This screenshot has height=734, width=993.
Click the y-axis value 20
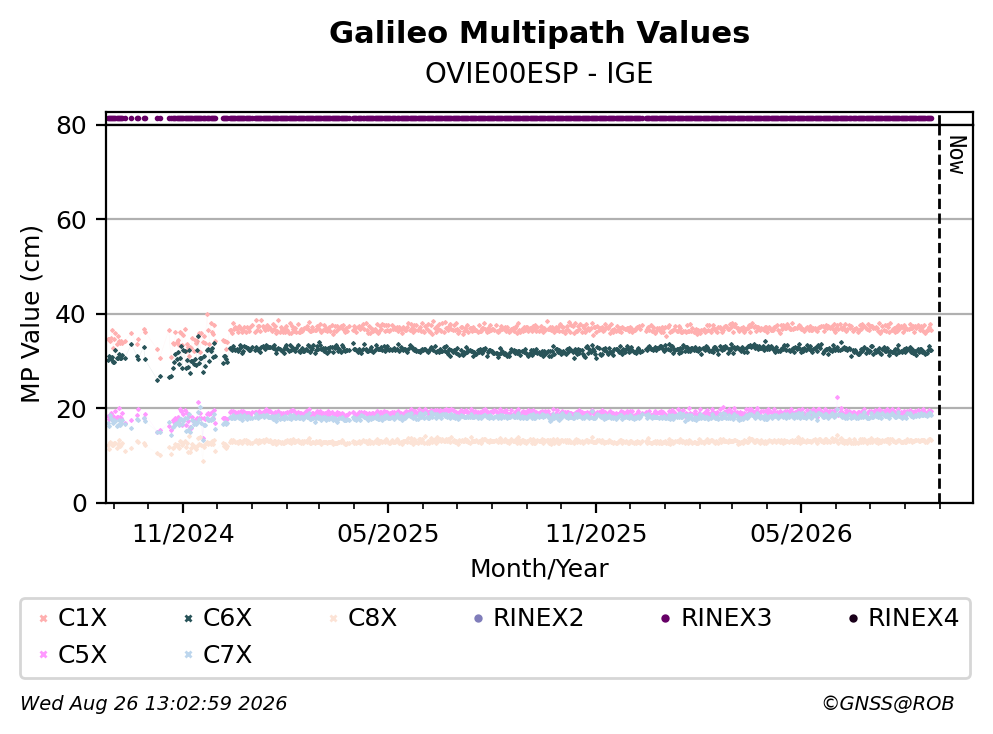pos(71,409)
